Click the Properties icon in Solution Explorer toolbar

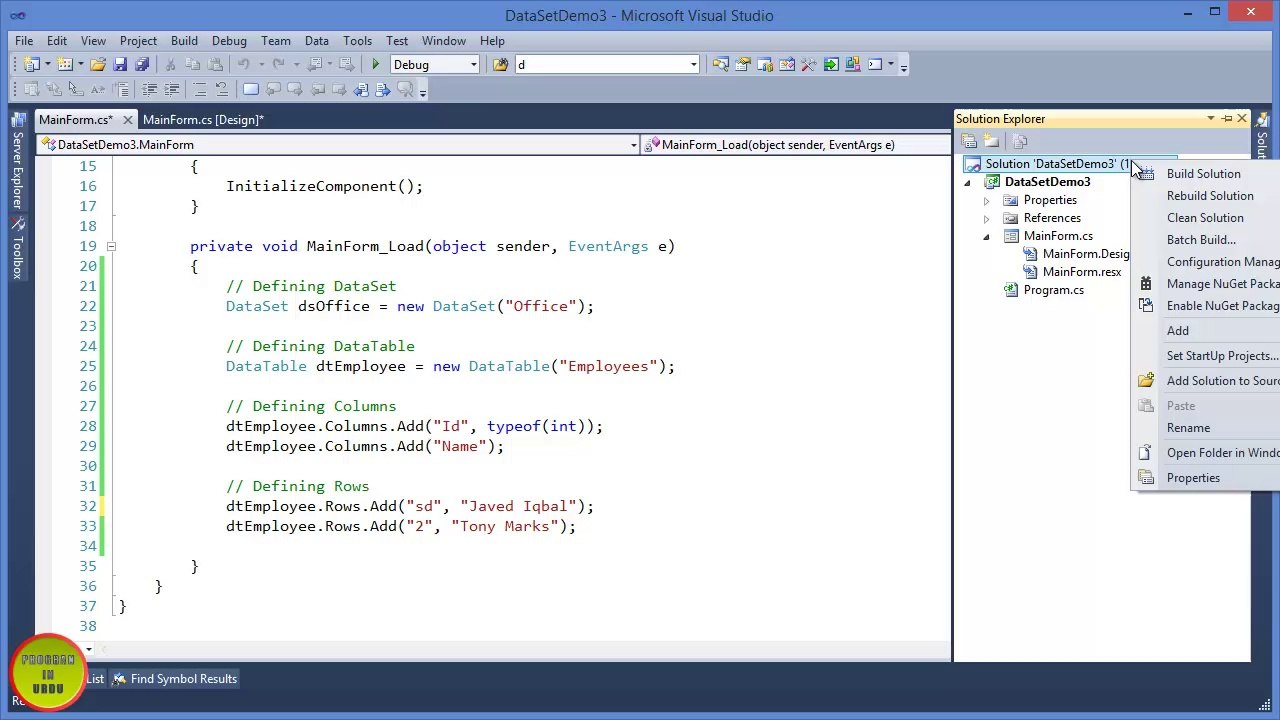[969, 142]
